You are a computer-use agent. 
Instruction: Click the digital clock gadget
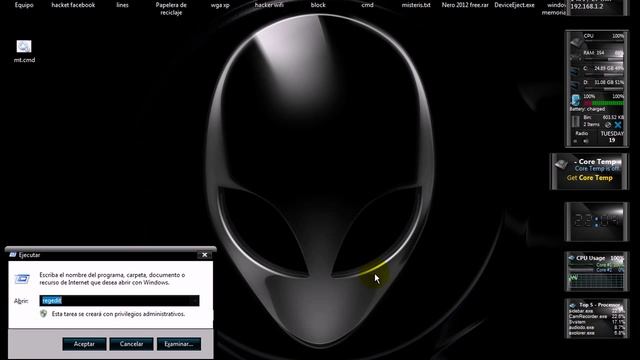[596, 222]
